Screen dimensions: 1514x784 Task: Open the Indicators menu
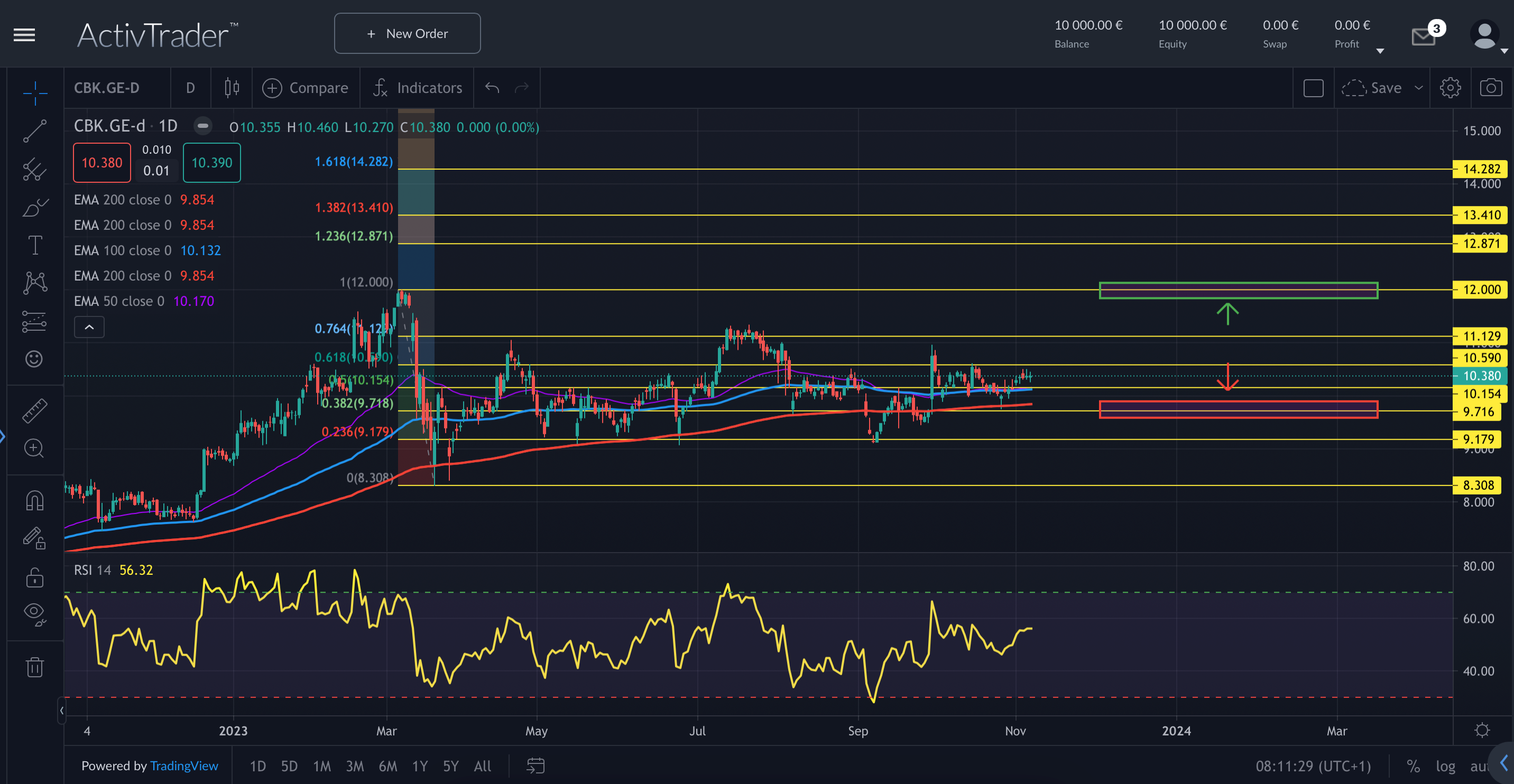418,88
